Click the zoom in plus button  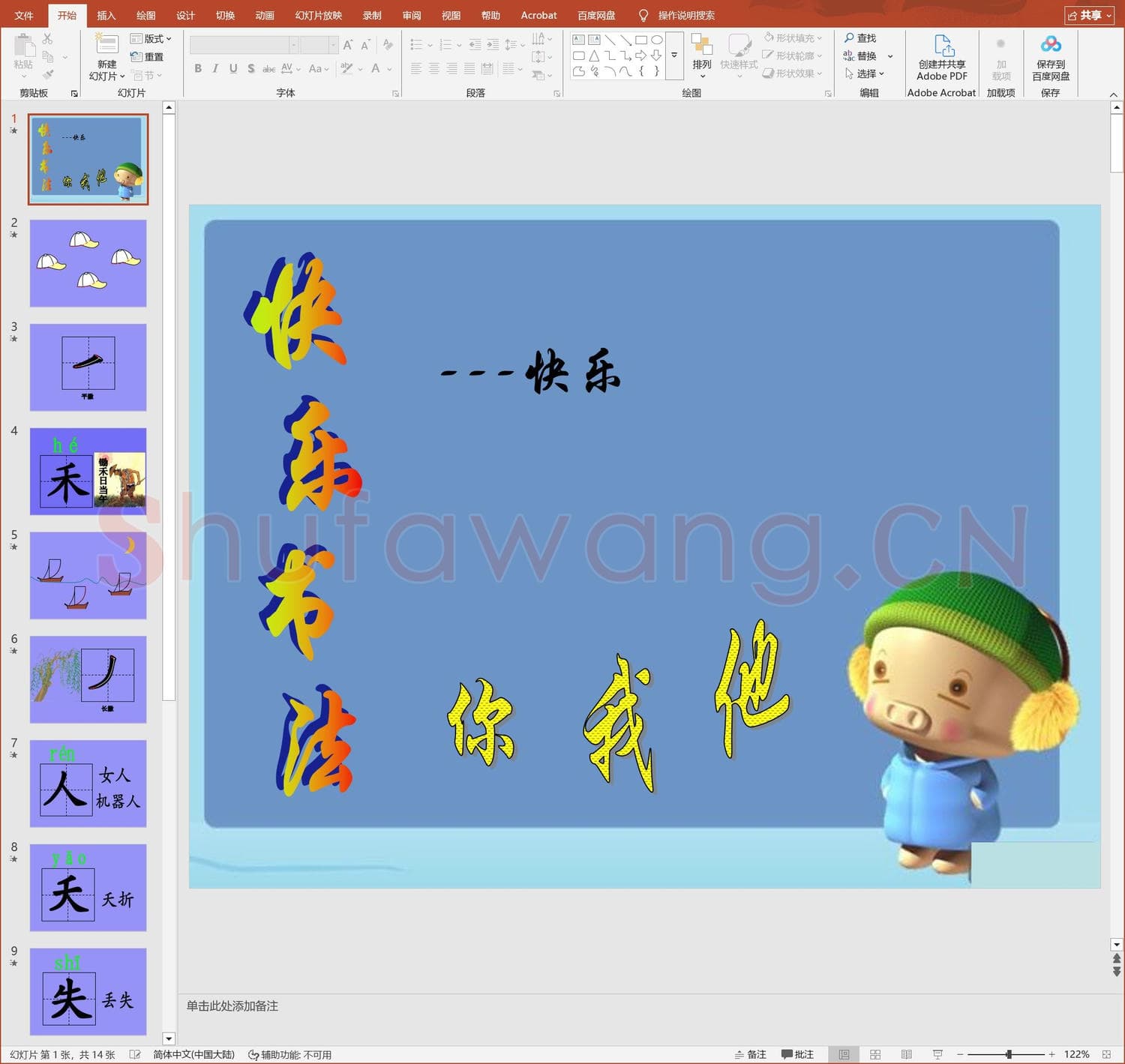tap(1052, 1054)
